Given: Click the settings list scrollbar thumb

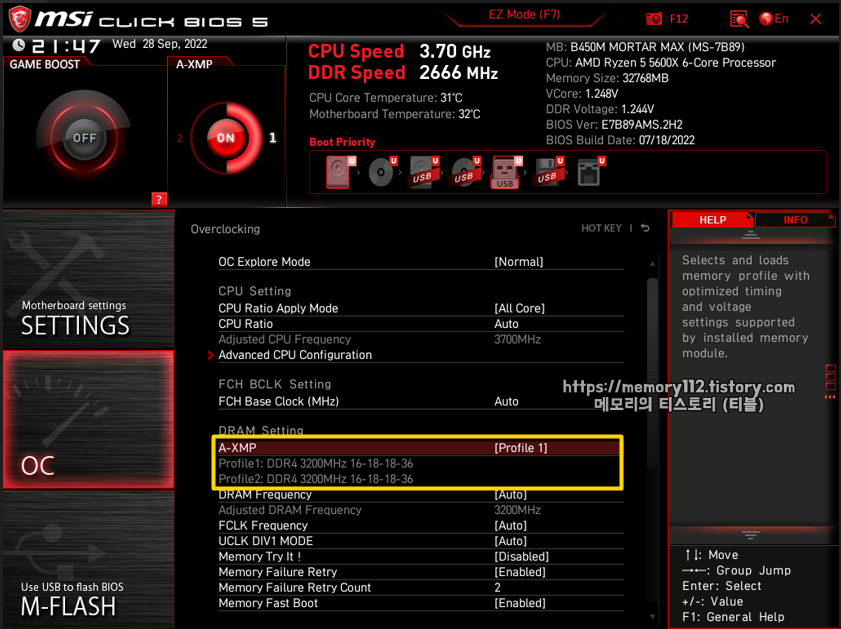Looking at the screenshot, I should coord(652,373).
